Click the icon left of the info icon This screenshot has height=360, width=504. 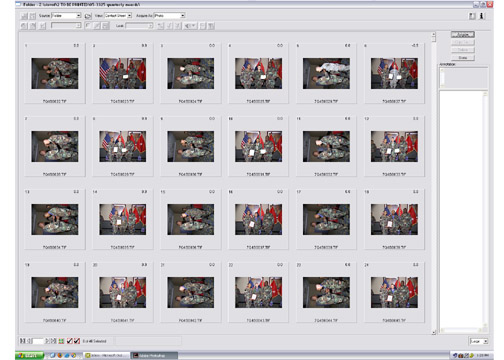472,16
